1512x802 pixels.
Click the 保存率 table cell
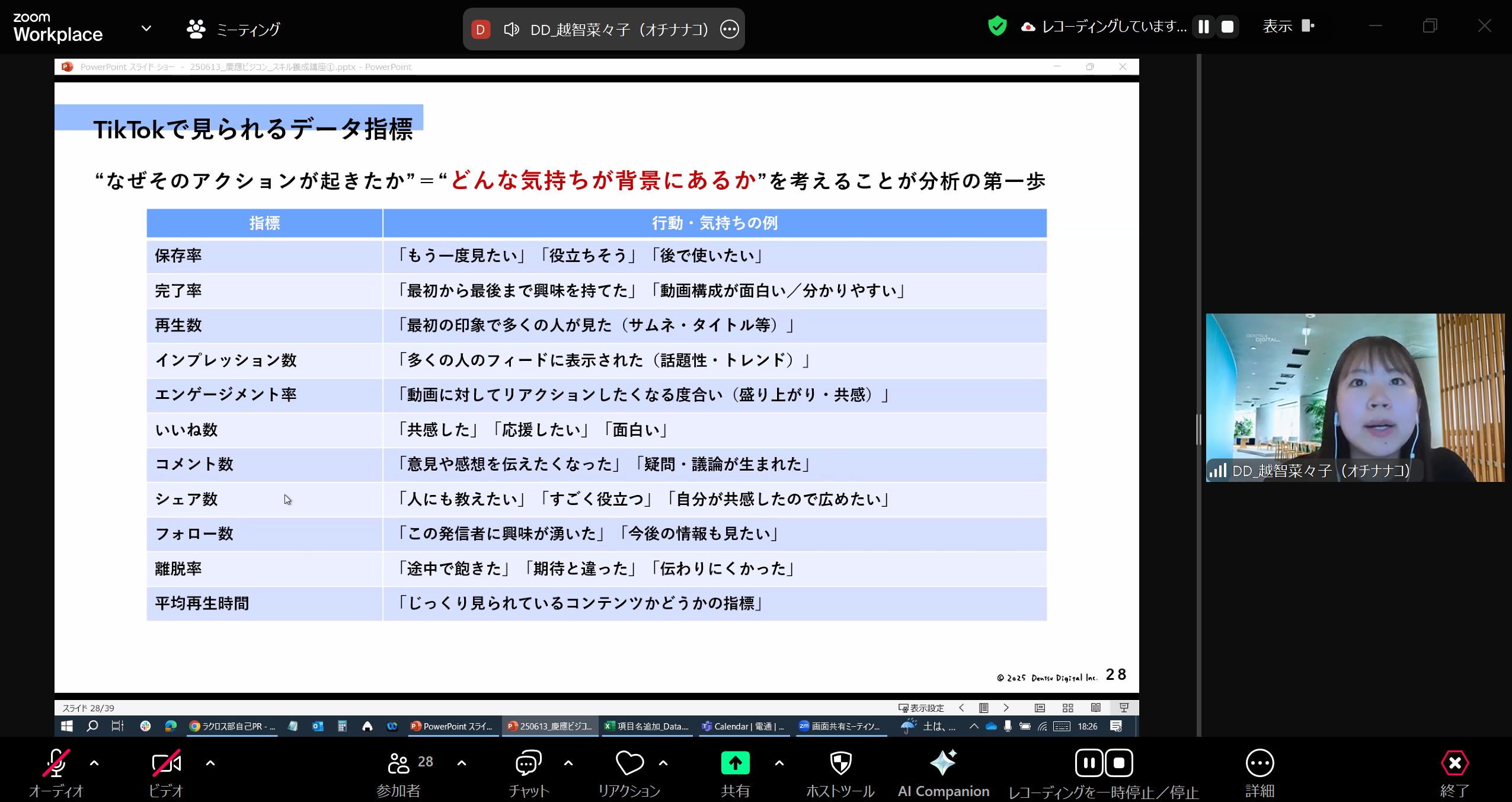(x=264, y=255)
